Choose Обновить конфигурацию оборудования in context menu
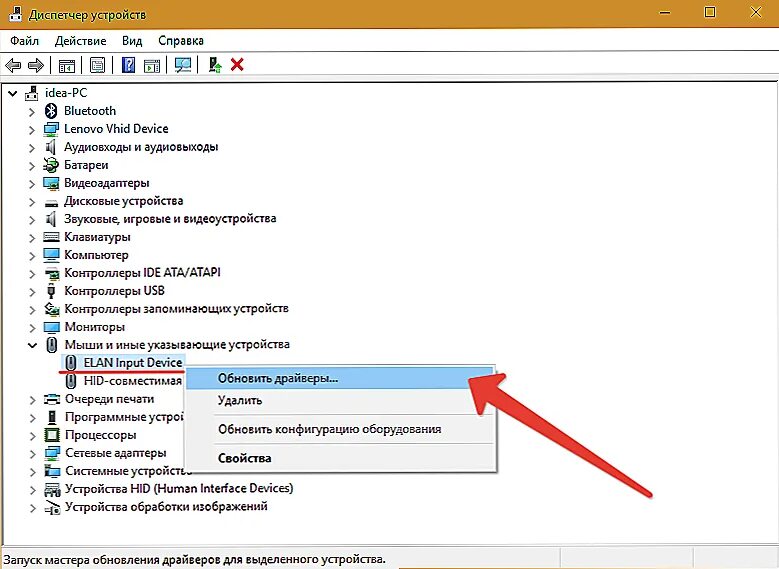The image size is (779, 569). point(340,429)
